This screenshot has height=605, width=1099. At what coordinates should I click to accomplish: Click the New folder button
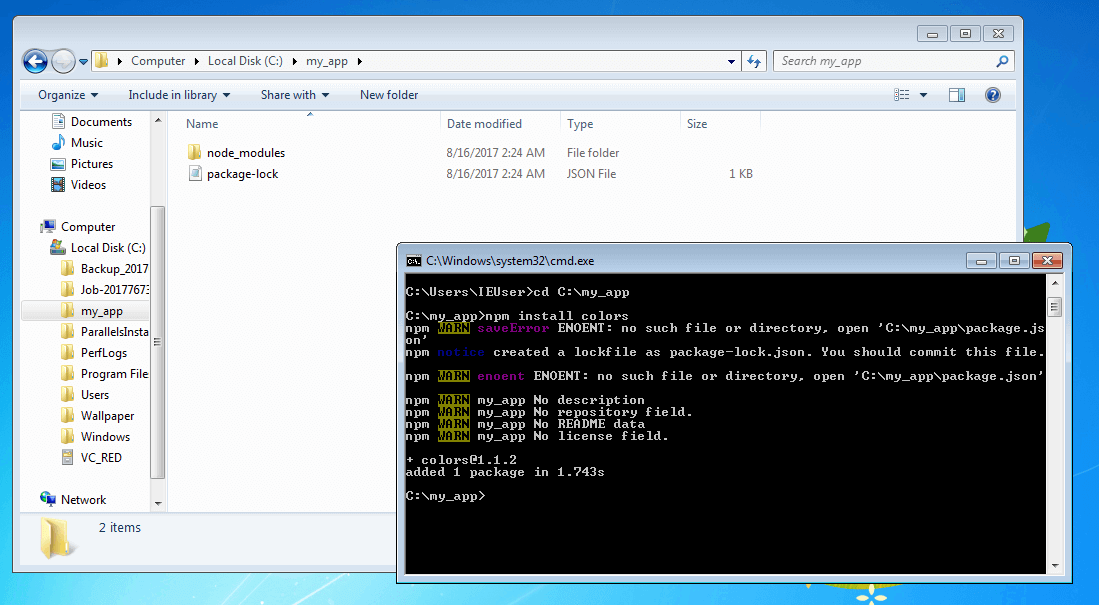[389, 95]
